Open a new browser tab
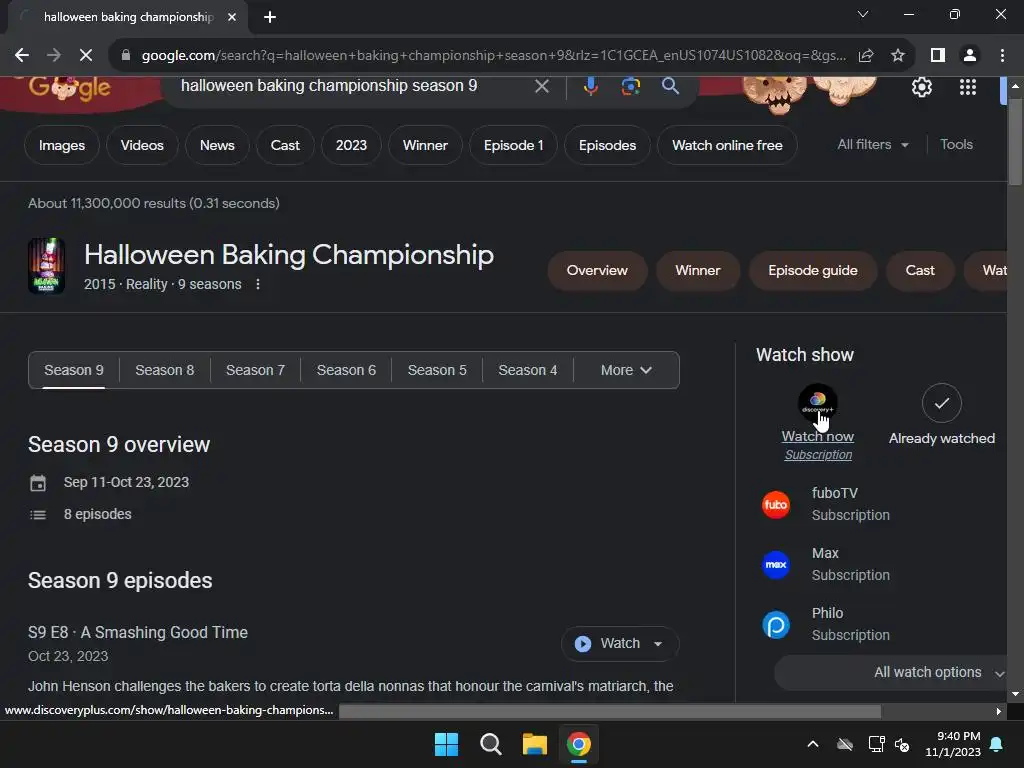 tap(270, 17)
